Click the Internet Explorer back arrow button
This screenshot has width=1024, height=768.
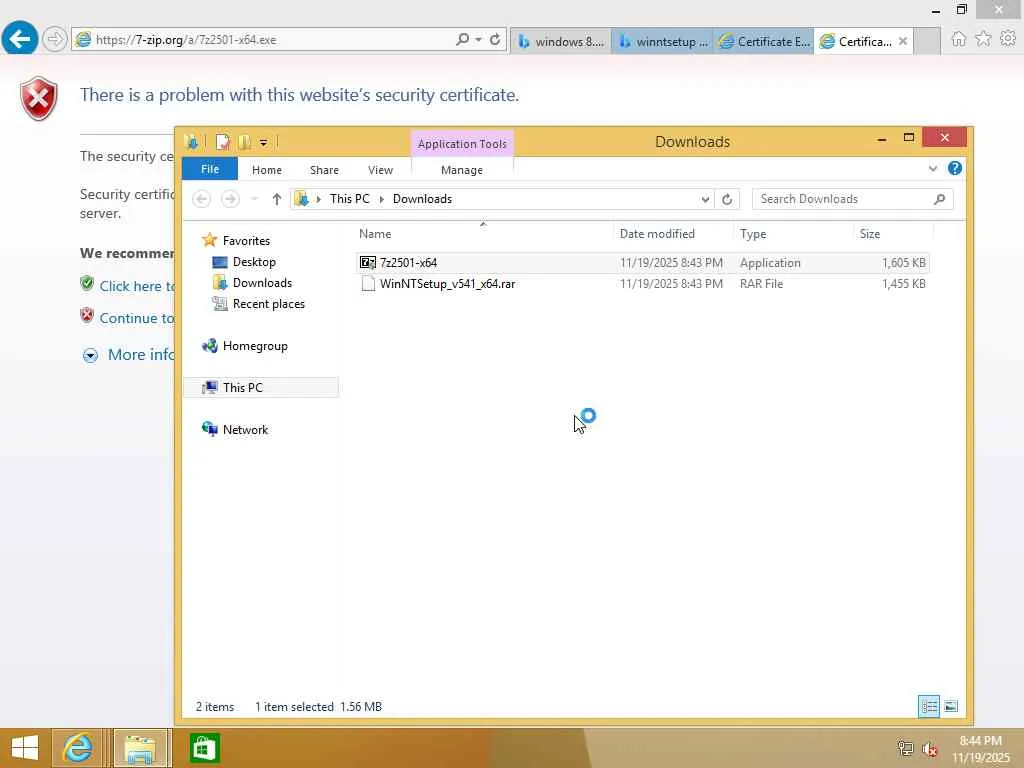[x=20, y=39]
